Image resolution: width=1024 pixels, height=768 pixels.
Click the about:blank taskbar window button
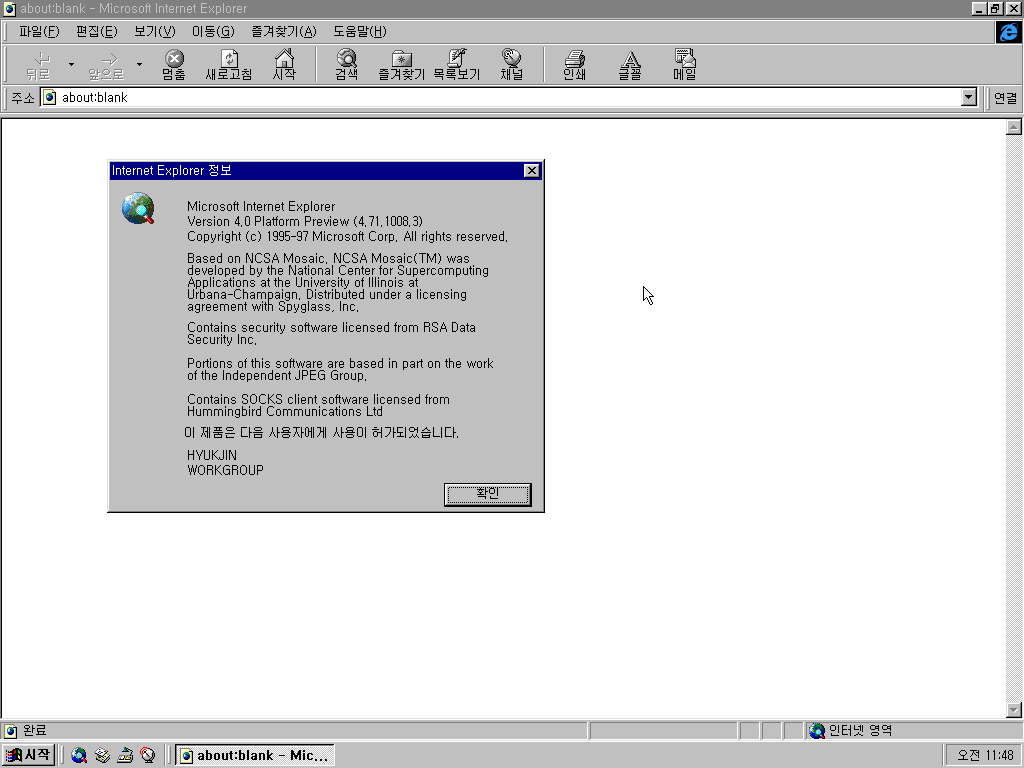[x=255, y=756]
